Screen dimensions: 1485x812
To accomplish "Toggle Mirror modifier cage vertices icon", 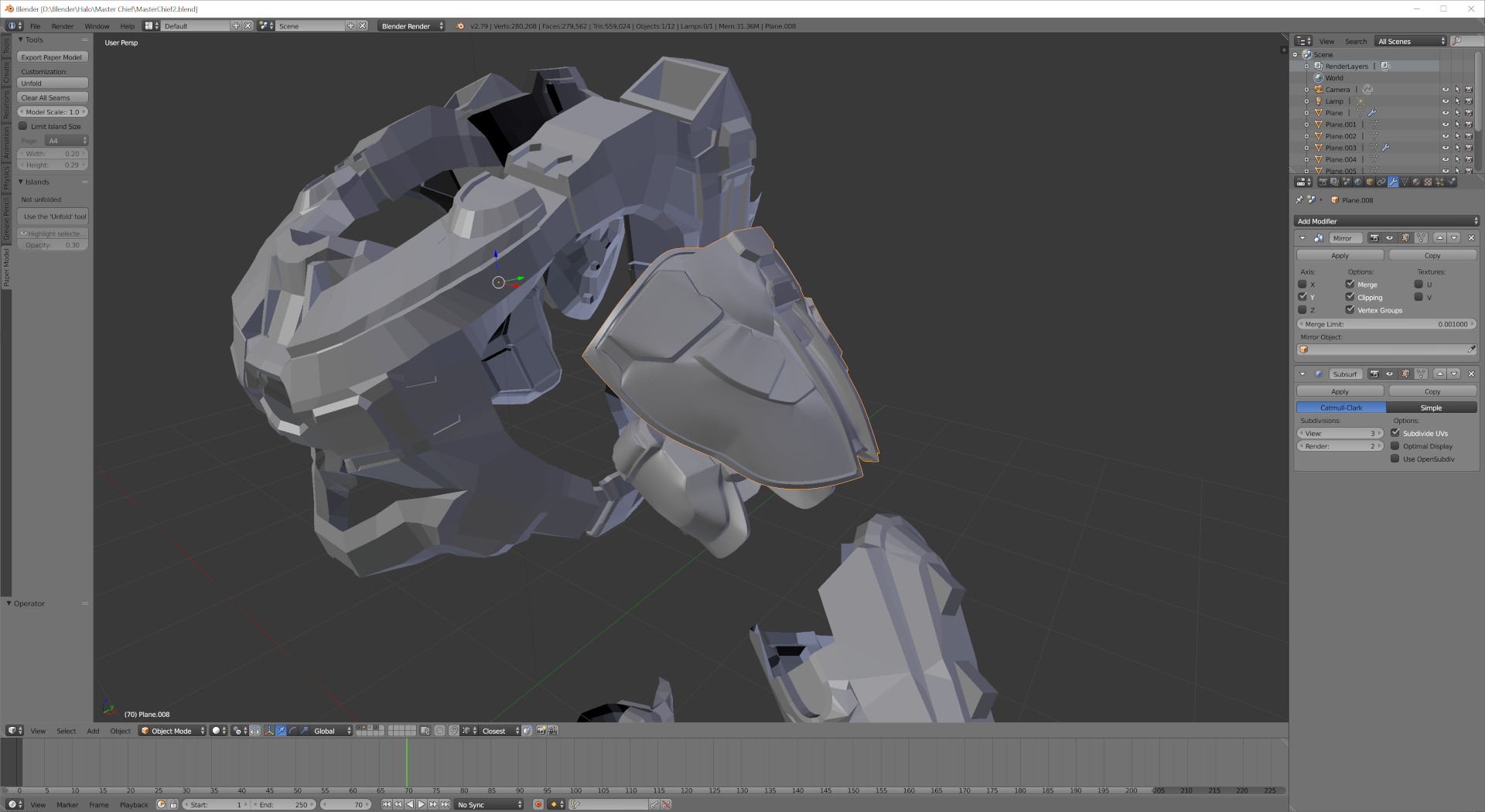I will (x=1421, y=238).
